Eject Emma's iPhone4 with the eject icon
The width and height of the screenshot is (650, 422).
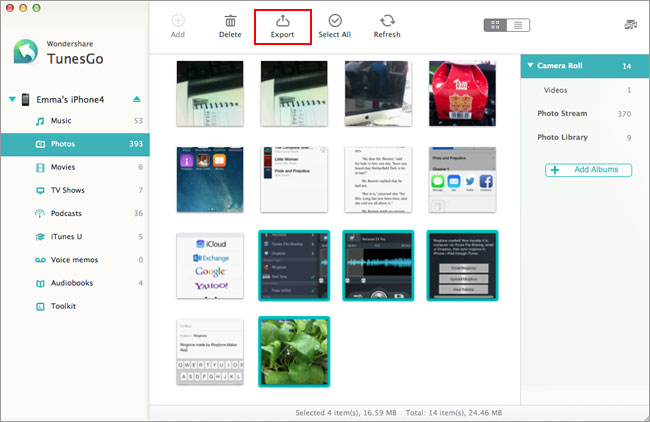click(137, 99)
